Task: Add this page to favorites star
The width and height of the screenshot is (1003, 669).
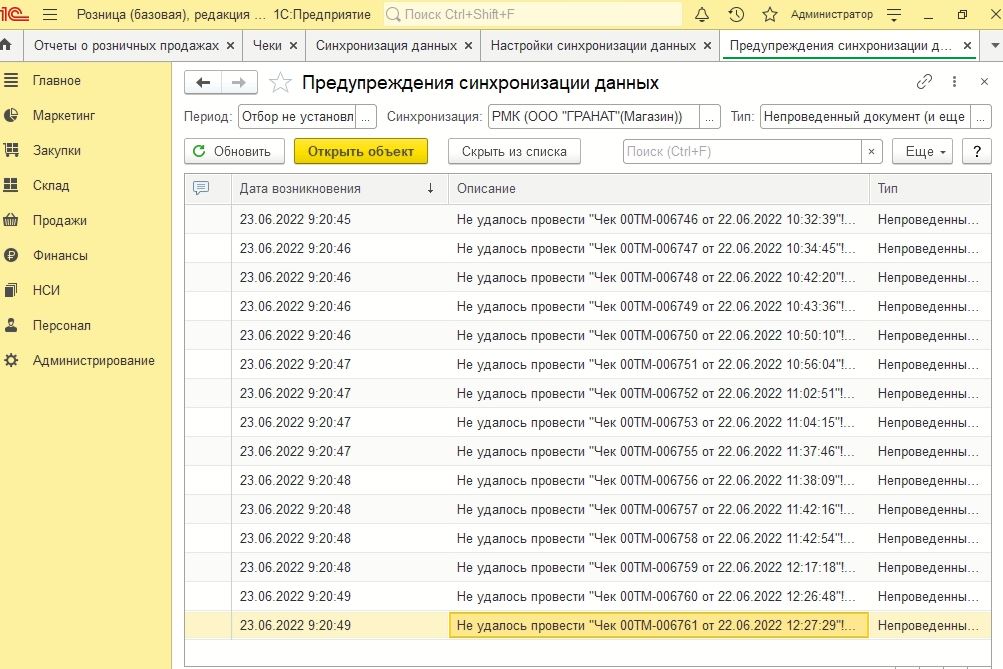Action: coord(282,83)
